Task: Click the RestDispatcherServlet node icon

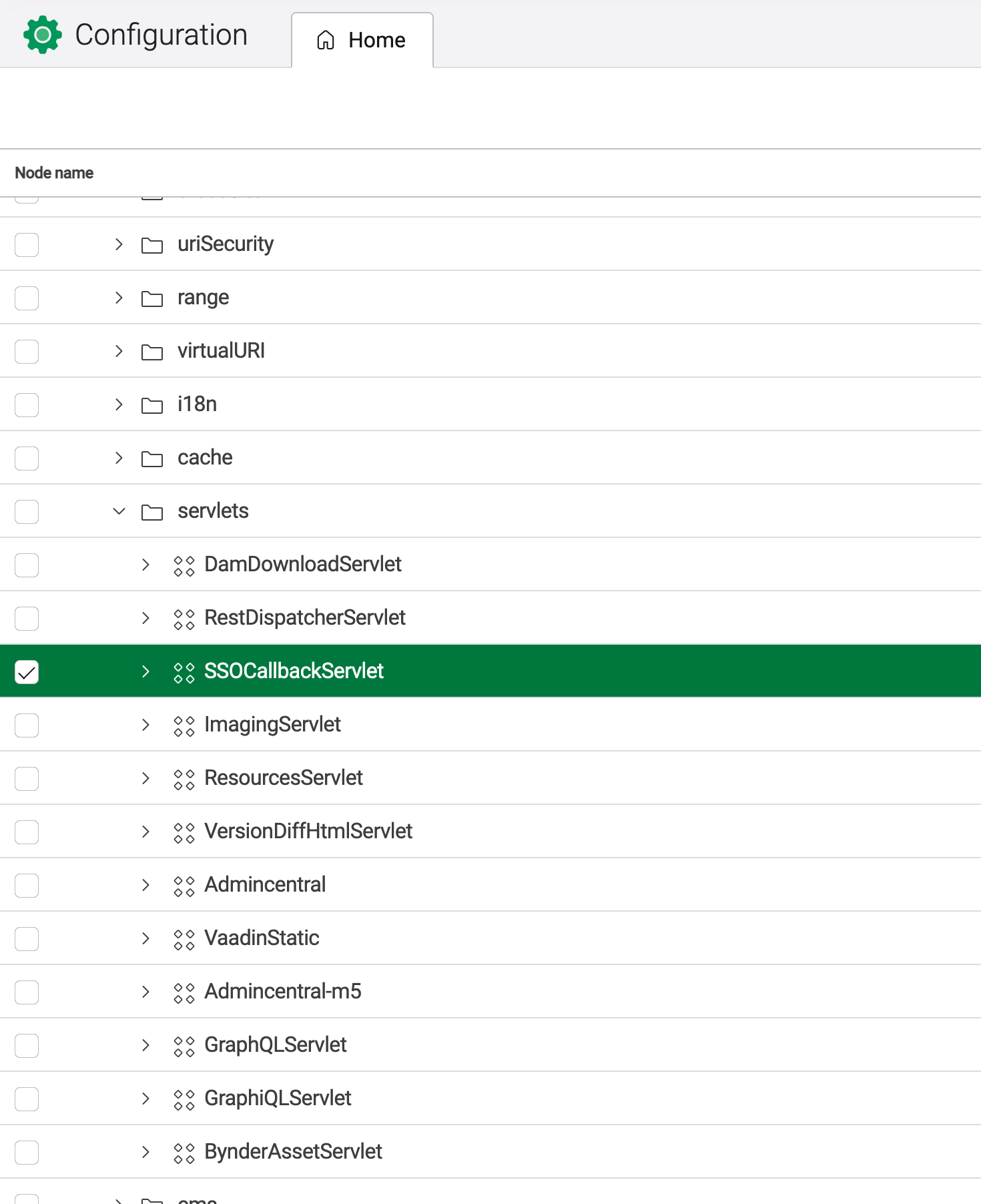Action: 184,619
